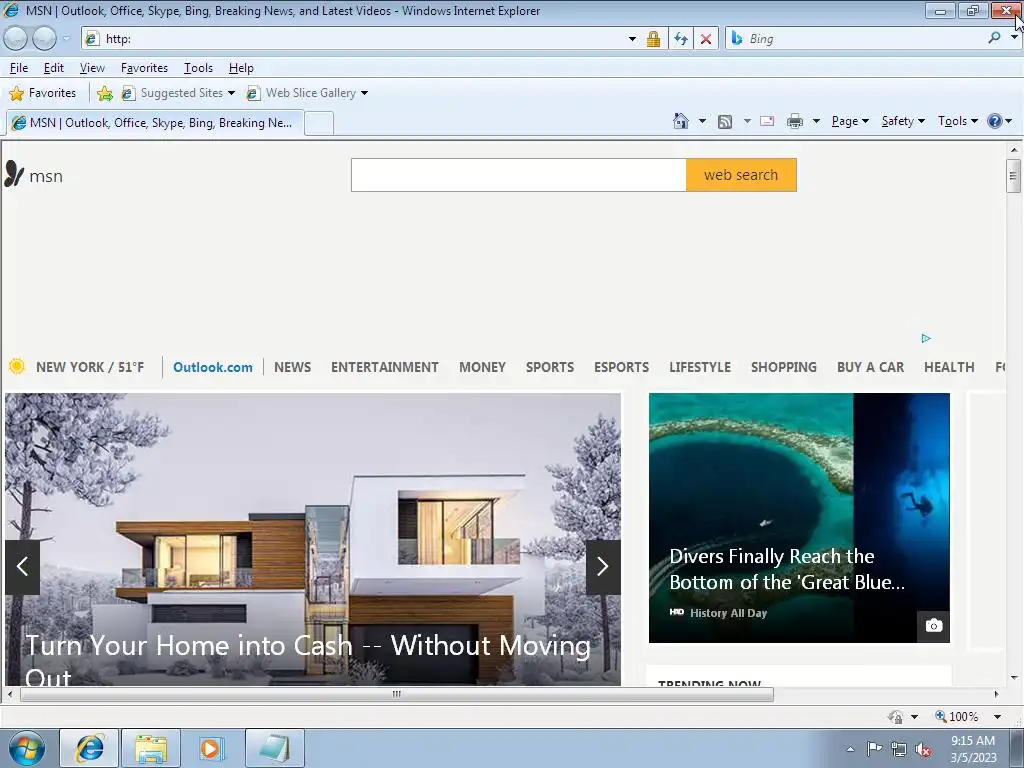Click the vertical scrollbar thumb
This screenshot has width=1024, height=768.
click(1014, 175)
